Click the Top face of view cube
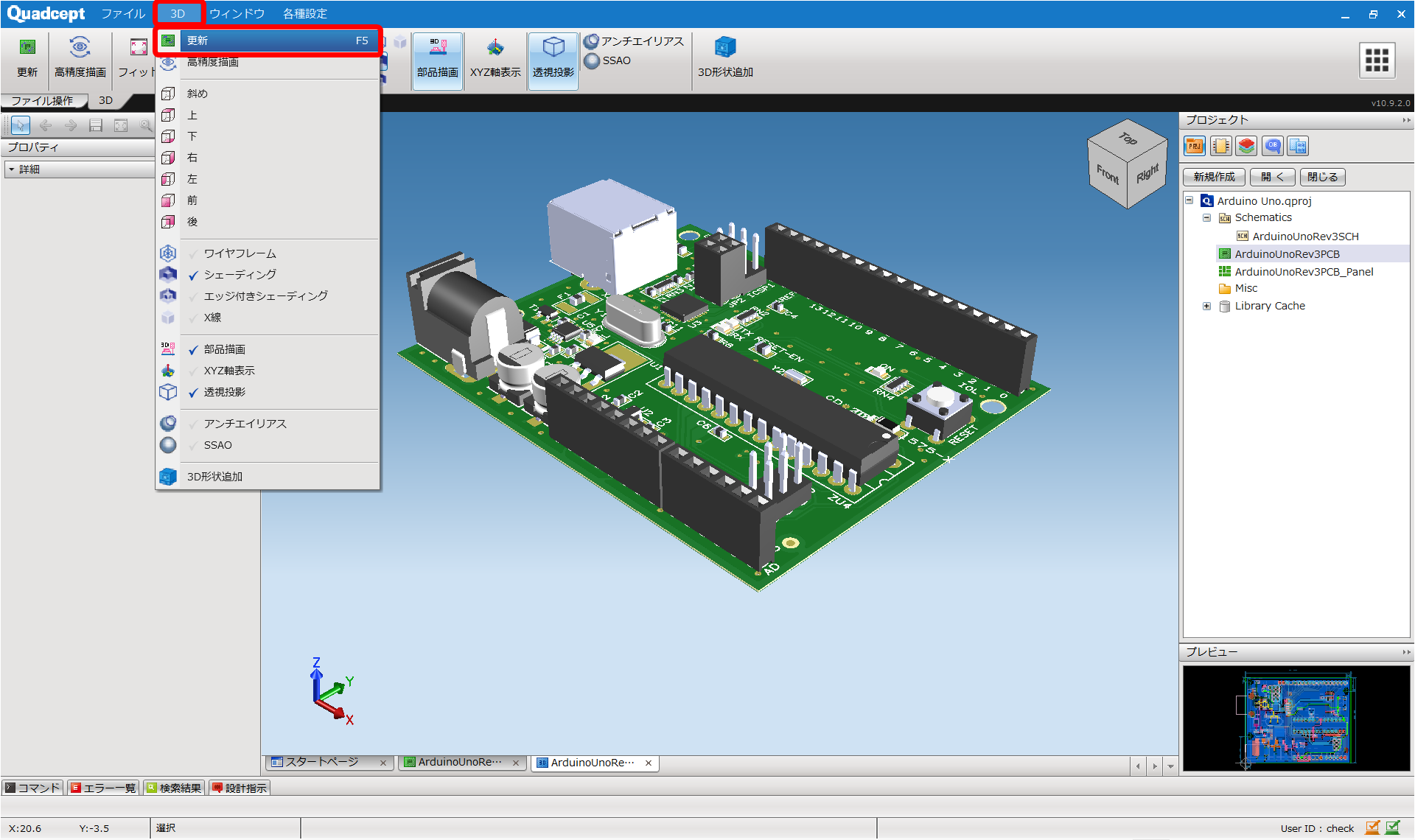The height and width of the screenshot is (840, 1415). pyautogui.click(x=1128, y=139)
